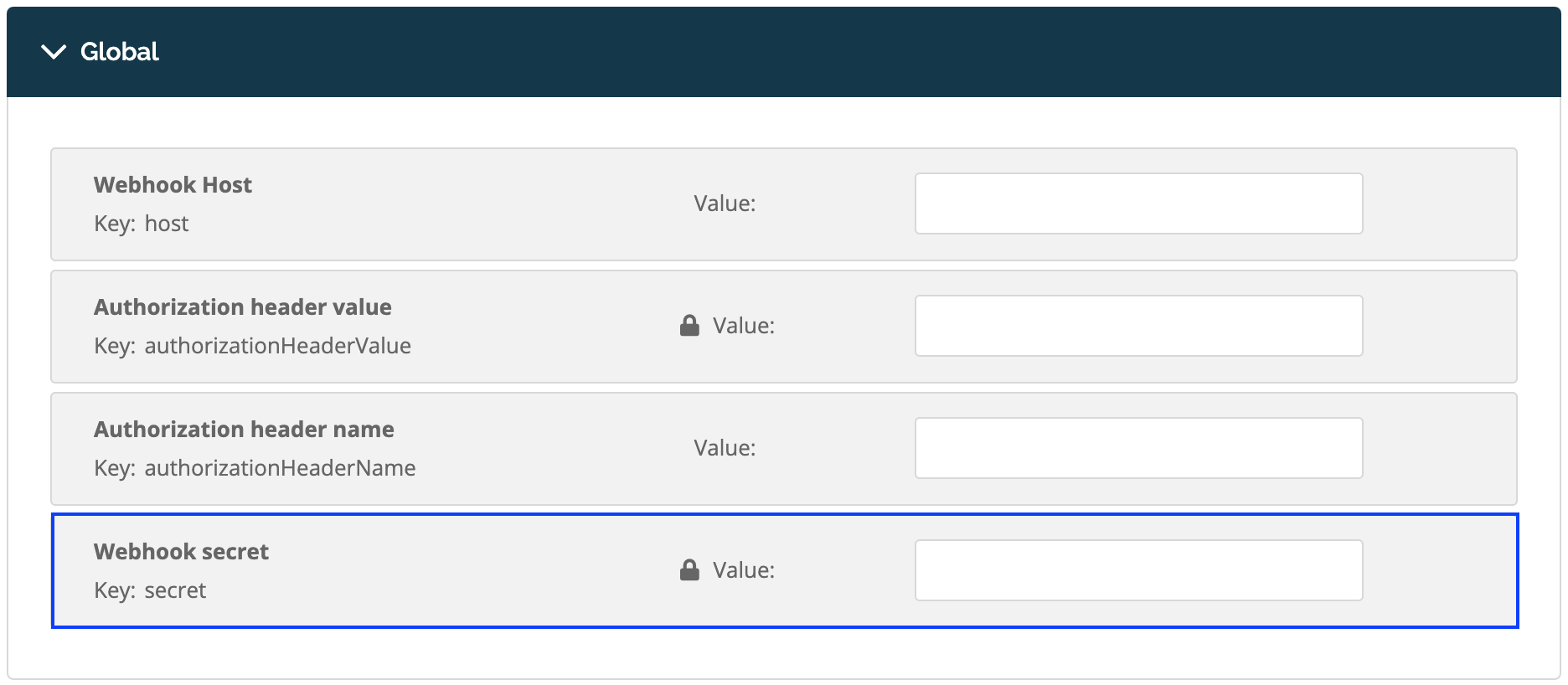1568x685 pixels.
Task: Click Value label in Authorization header name row
Action: click(x=725, y=448)
